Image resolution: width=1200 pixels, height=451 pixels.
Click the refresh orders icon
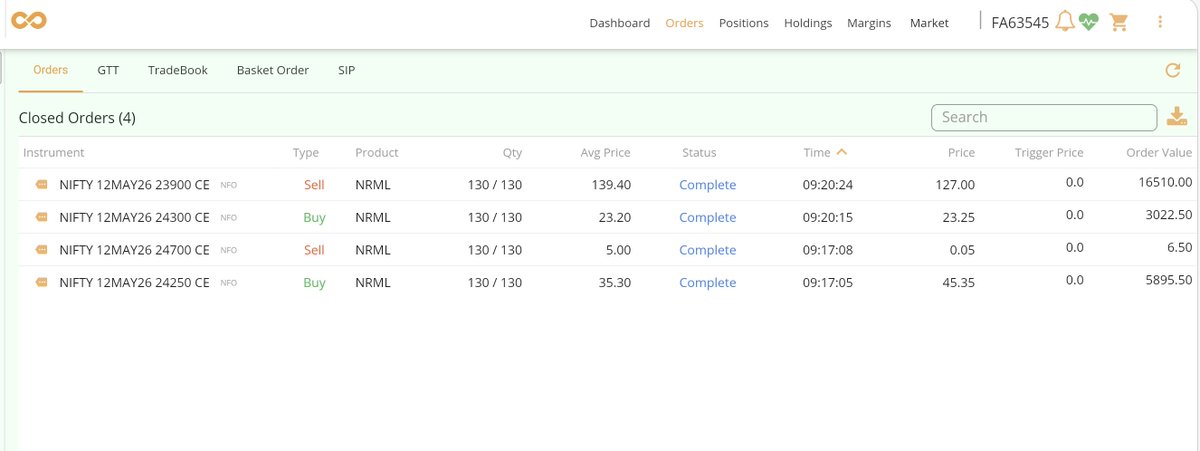1173,70
